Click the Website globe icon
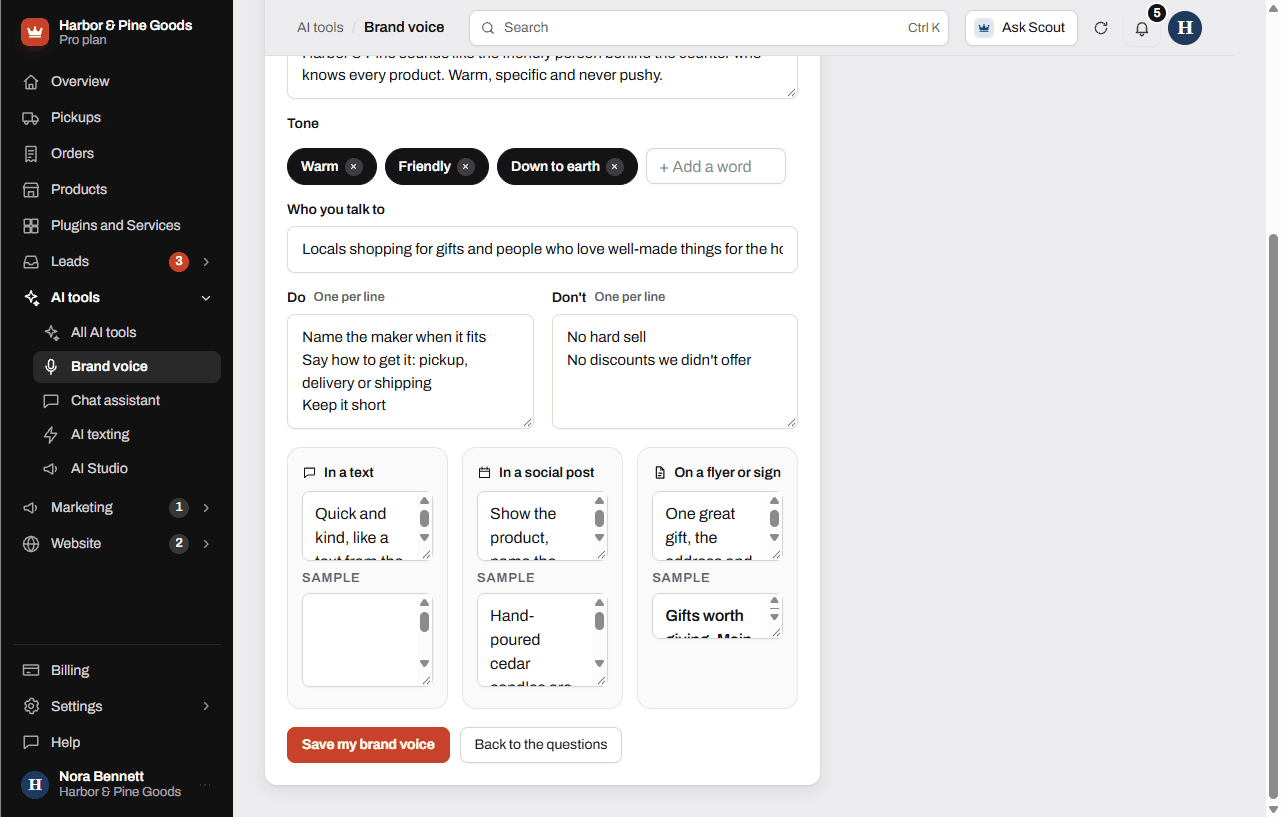 31,544
